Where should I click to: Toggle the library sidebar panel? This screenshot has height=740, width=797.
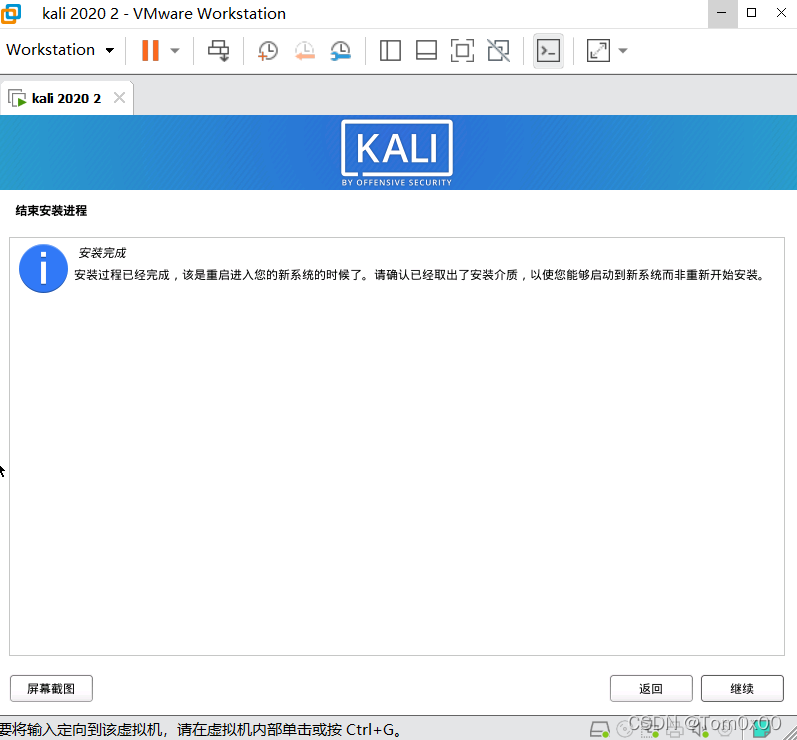tap(390, 50)
